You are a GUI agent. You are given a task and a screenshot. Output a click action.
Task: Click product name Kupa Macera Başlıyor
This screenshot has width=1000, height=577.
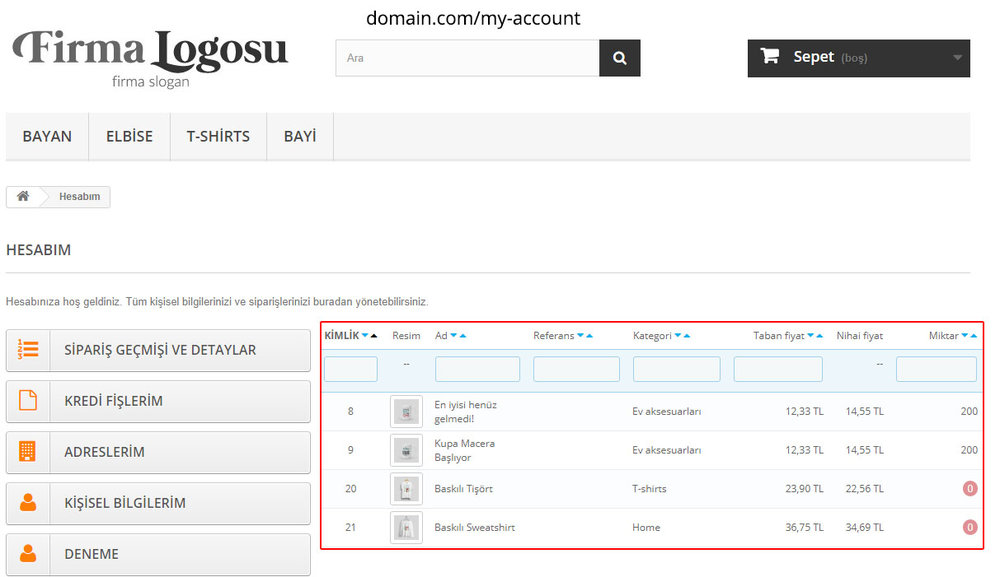pyautogui.click(x=464, y=450)
